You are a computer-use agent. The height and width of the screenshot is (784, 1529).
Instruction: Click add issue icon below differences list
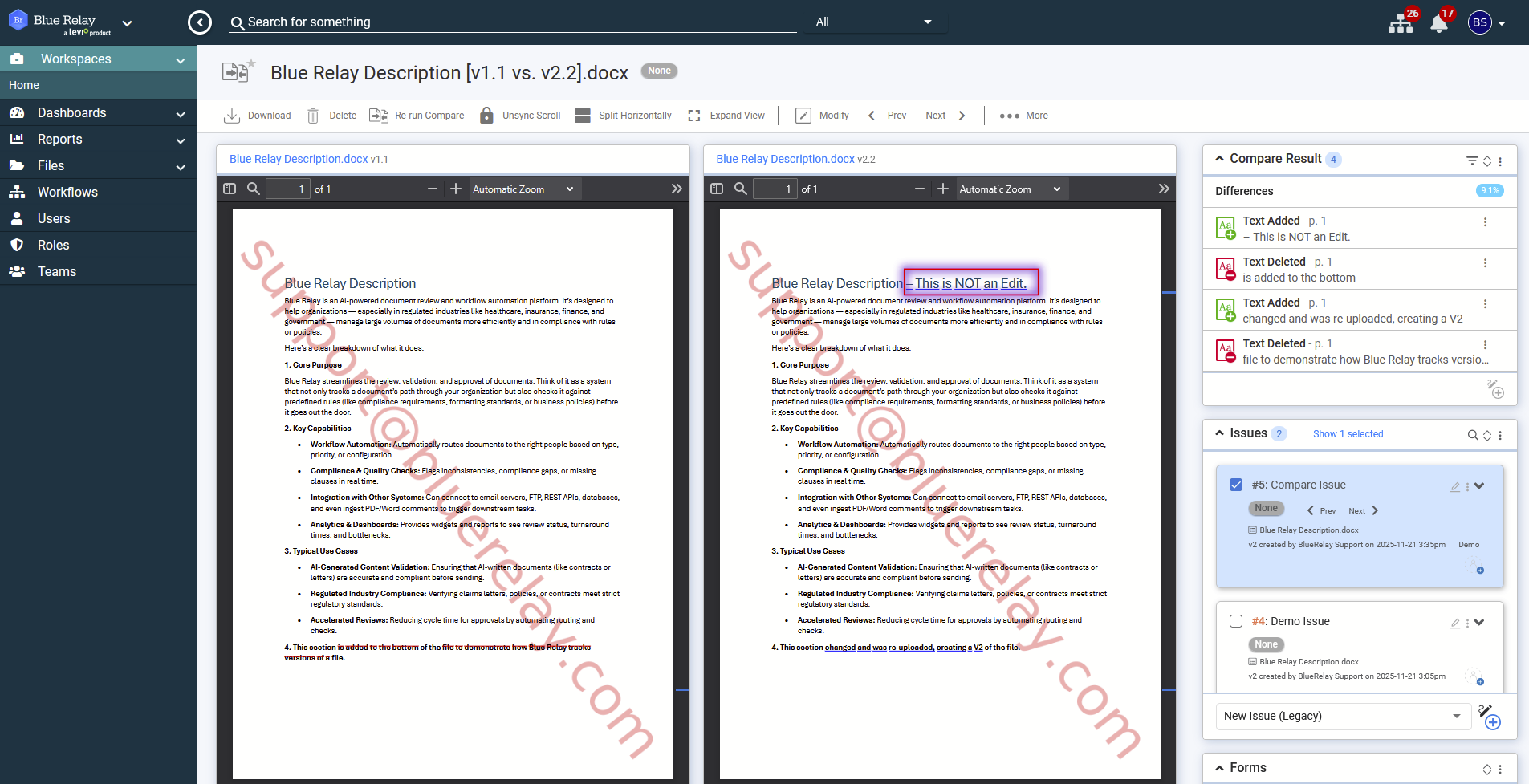(1495, 389)
